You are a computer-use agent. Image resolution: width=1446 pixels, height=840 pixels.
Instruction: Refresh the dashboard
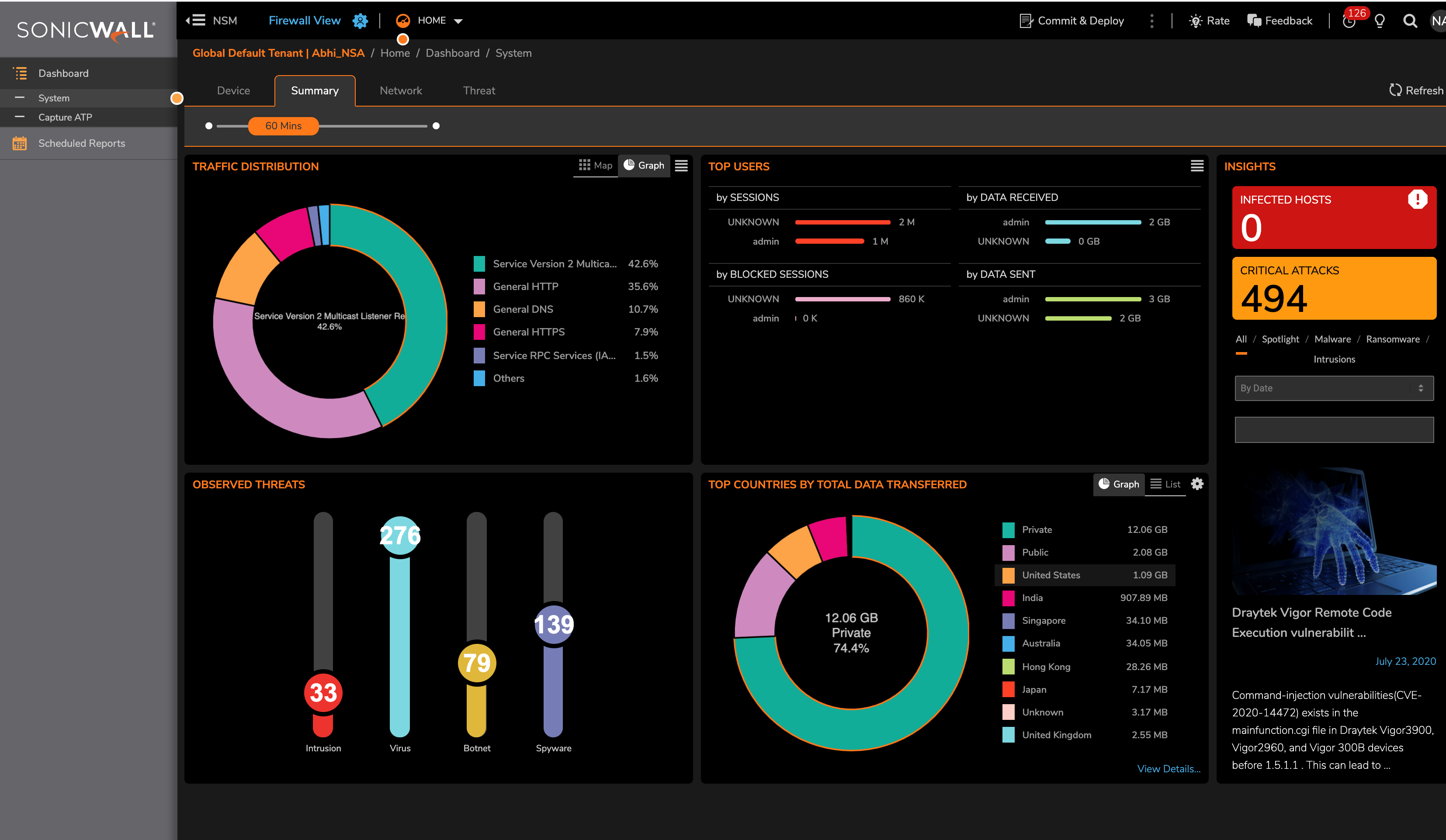click(1415, 90)
